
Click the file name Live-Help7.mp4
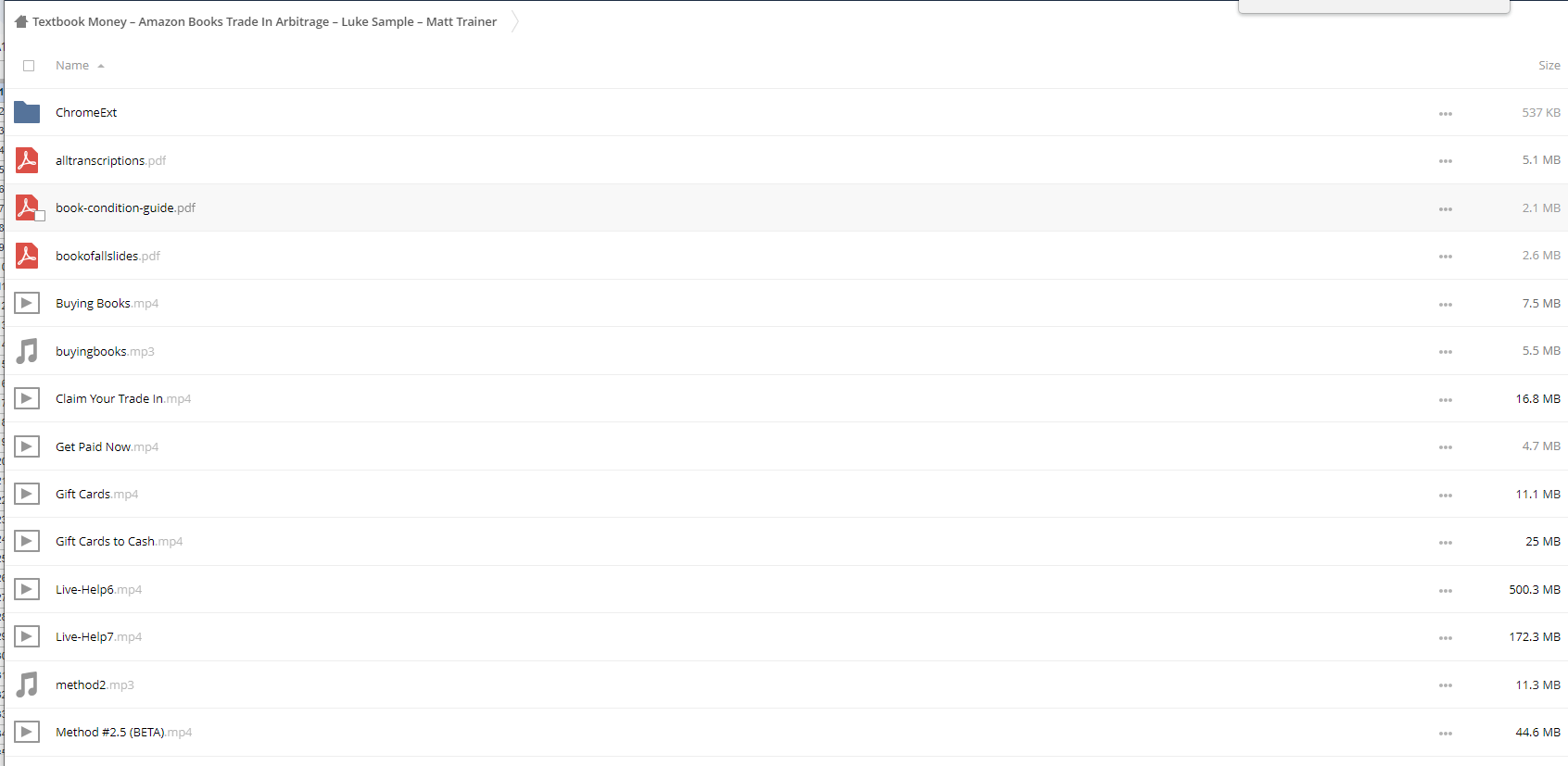click(98, 636)
